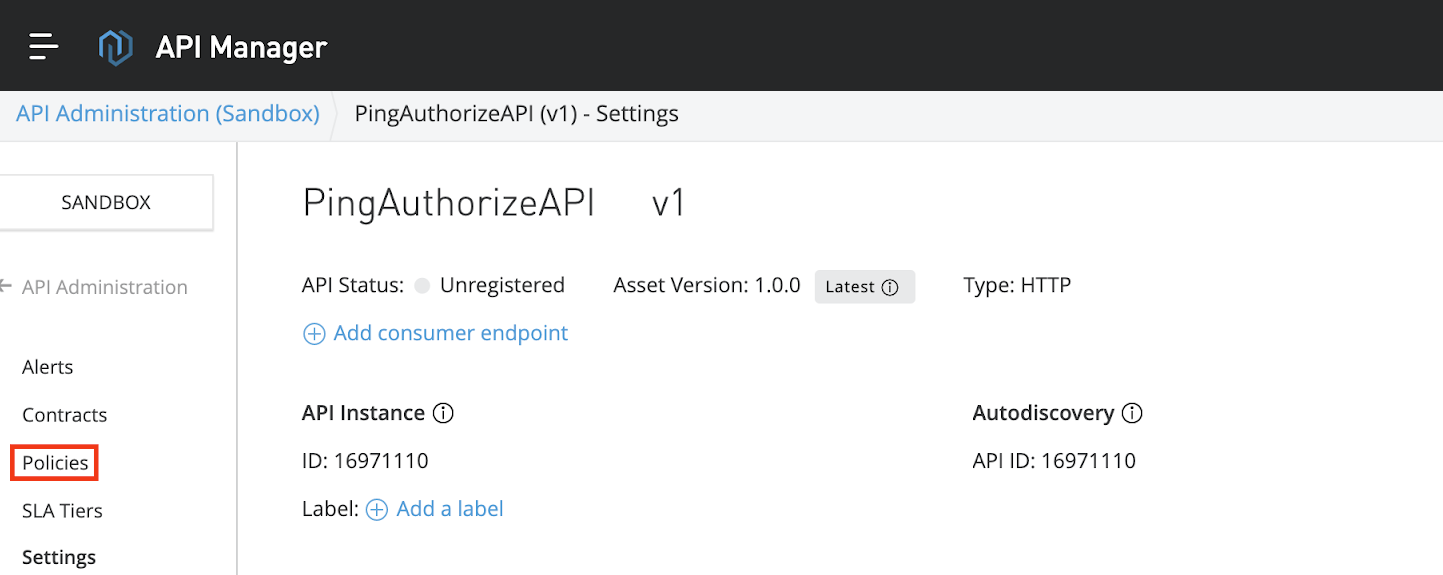Go to Contracts in the sidebar
Screen dimensions: 1443x575
click(64, 415)
